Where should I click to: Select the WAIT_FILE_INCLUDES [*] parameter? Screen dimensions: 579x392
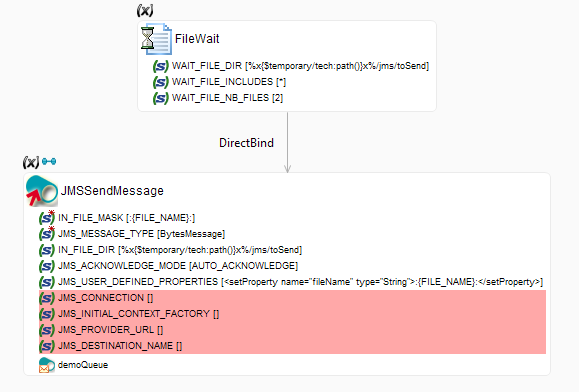point(229,82)
